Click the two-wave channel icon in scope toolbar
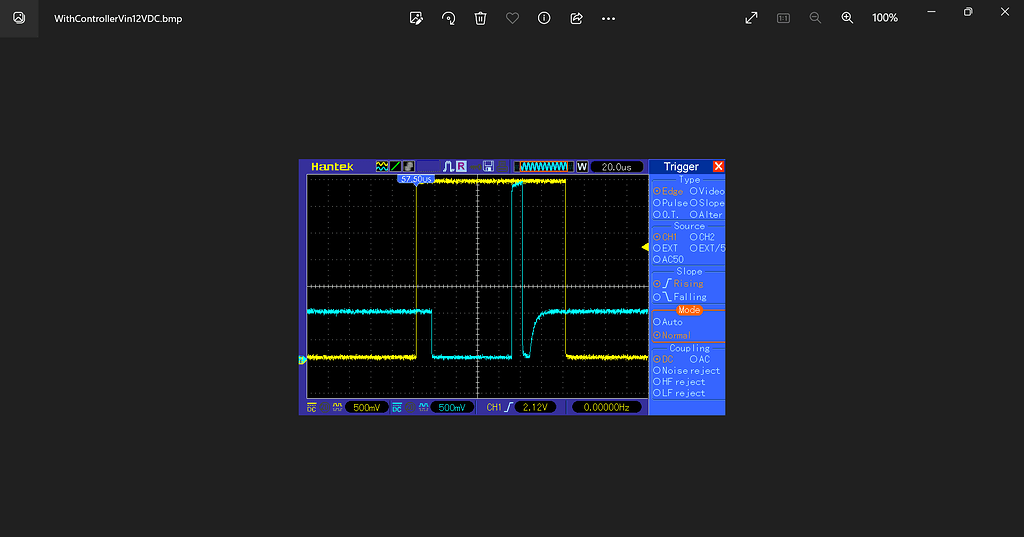The image size is (1024, 537). (x=382, y=167)
